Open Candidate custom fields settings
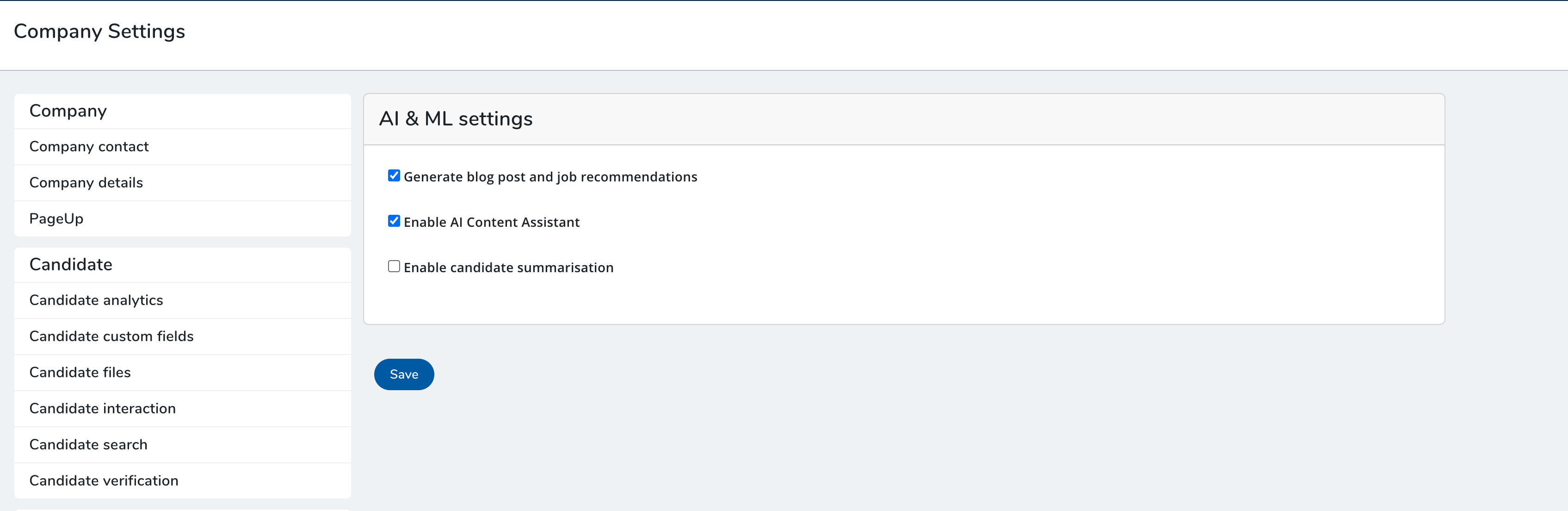Screen dimensions: 1568x511 [x=111, y=336]
